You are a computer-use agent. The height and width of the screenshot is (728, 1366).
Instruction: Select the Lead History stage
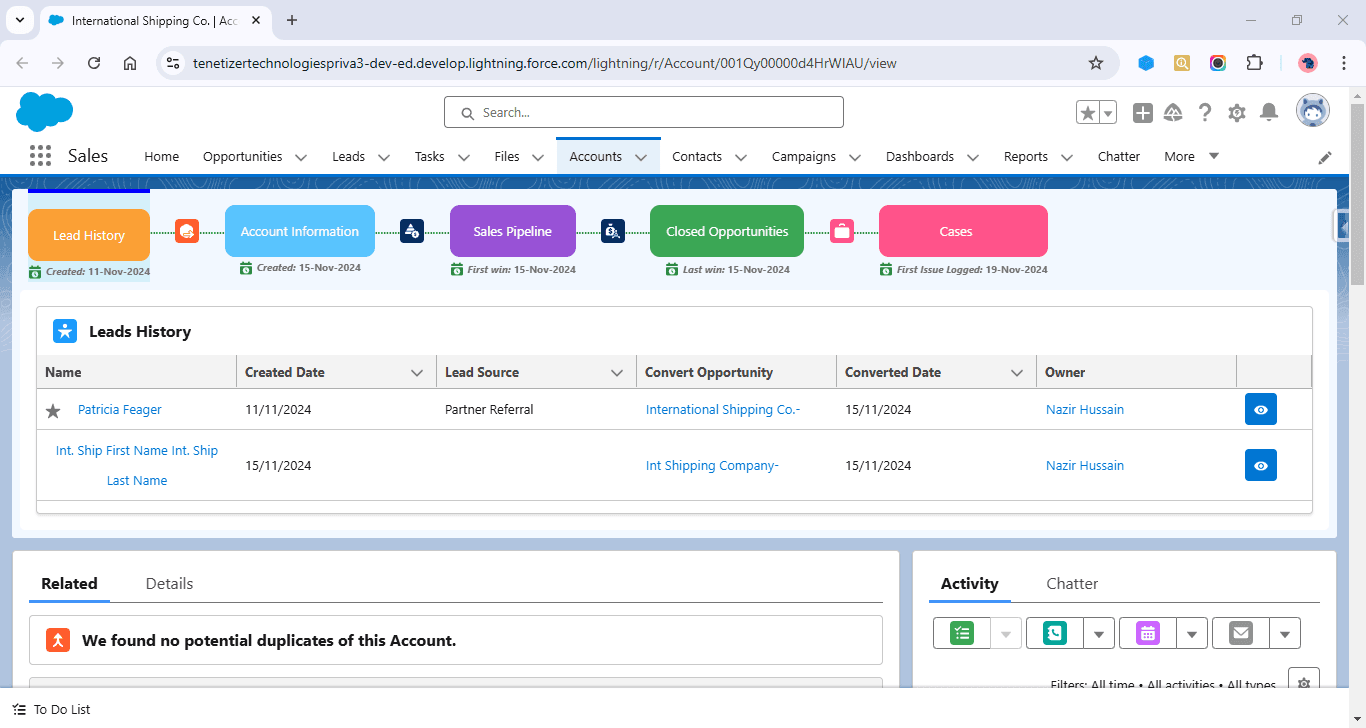89,235
